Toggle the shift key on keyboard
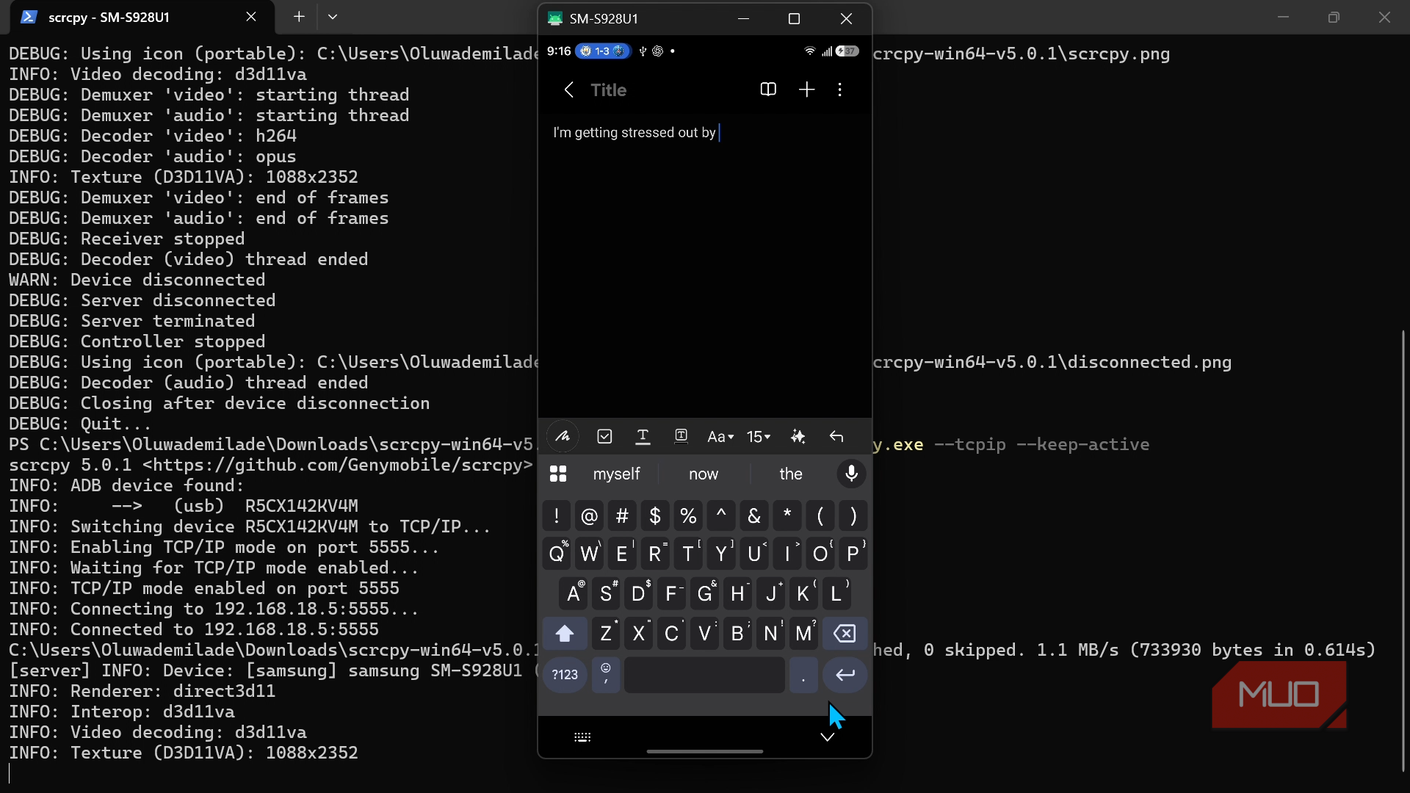The height and width of the screenshot is (793, 1410). (x=564, y=633)
